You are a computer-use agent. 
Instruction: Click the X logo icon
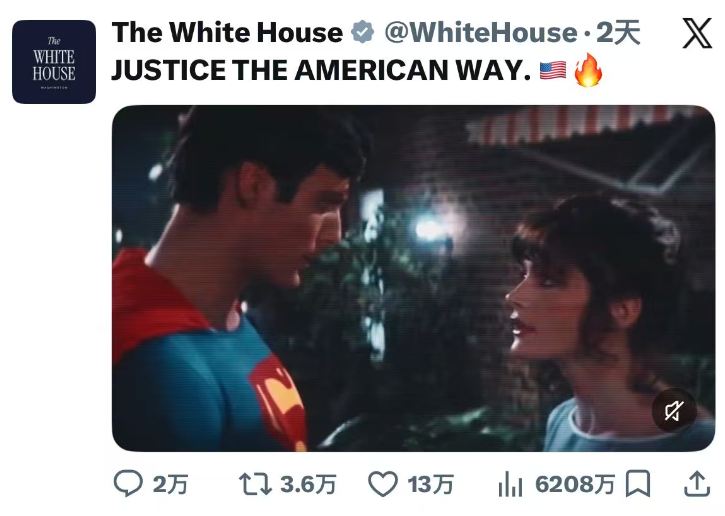(696, 33)
